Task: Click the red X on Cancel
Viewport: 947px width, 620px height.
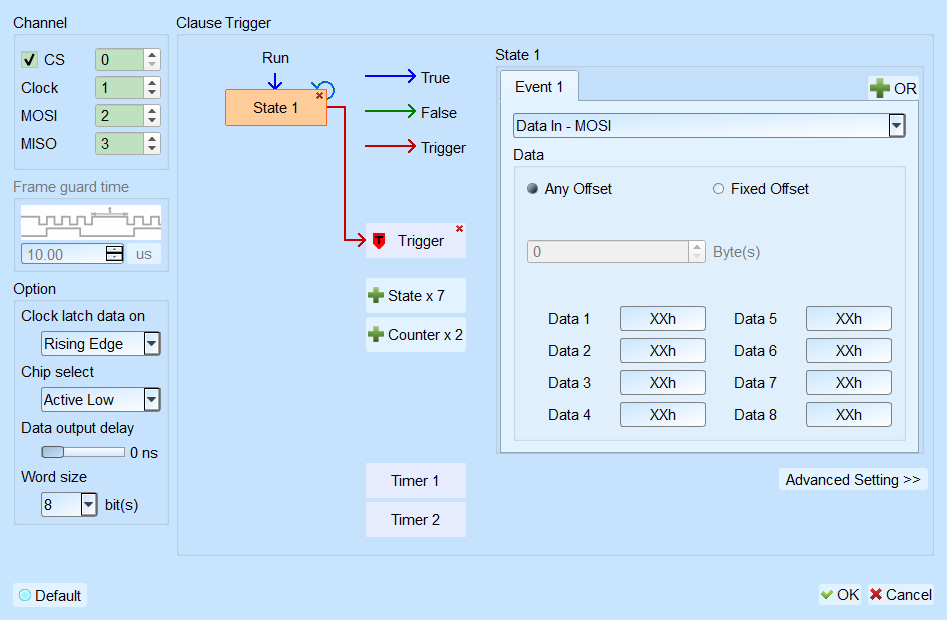Action: [x=876, y=595]
